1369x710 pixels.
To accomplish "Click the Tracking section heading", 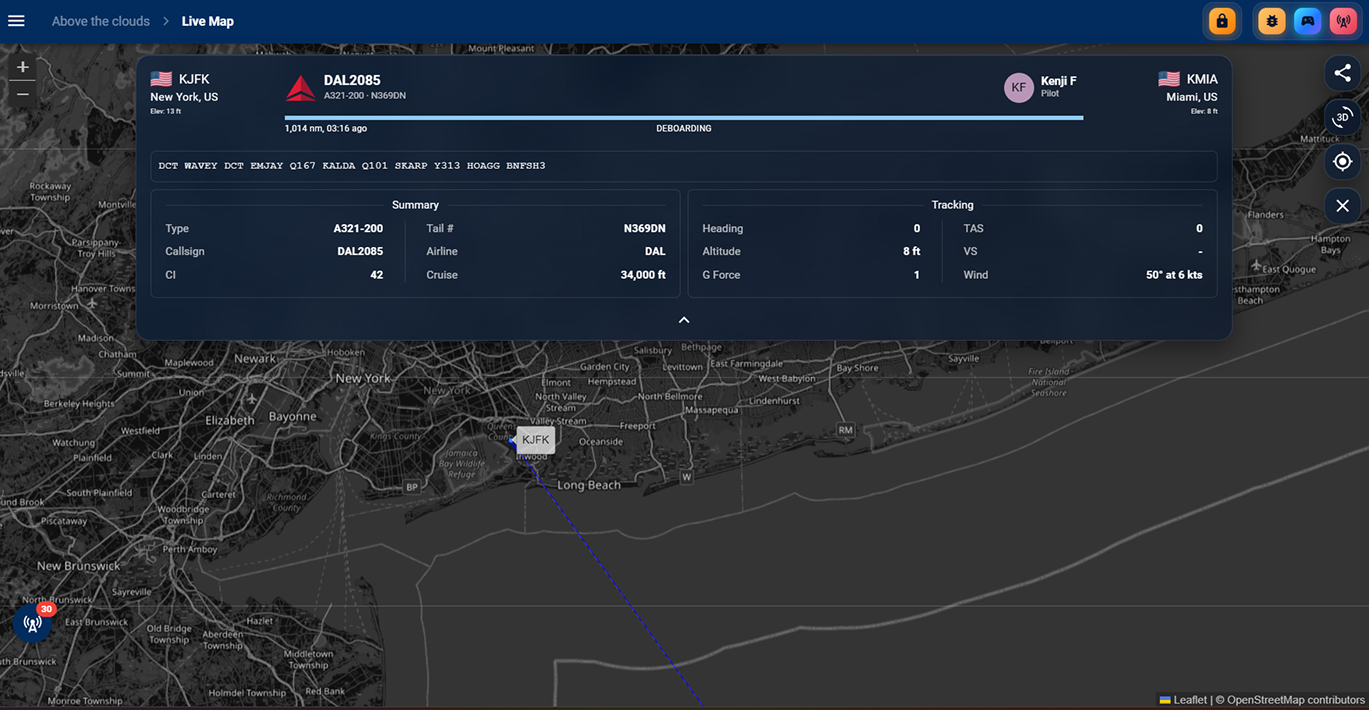I will pos(952,205).
